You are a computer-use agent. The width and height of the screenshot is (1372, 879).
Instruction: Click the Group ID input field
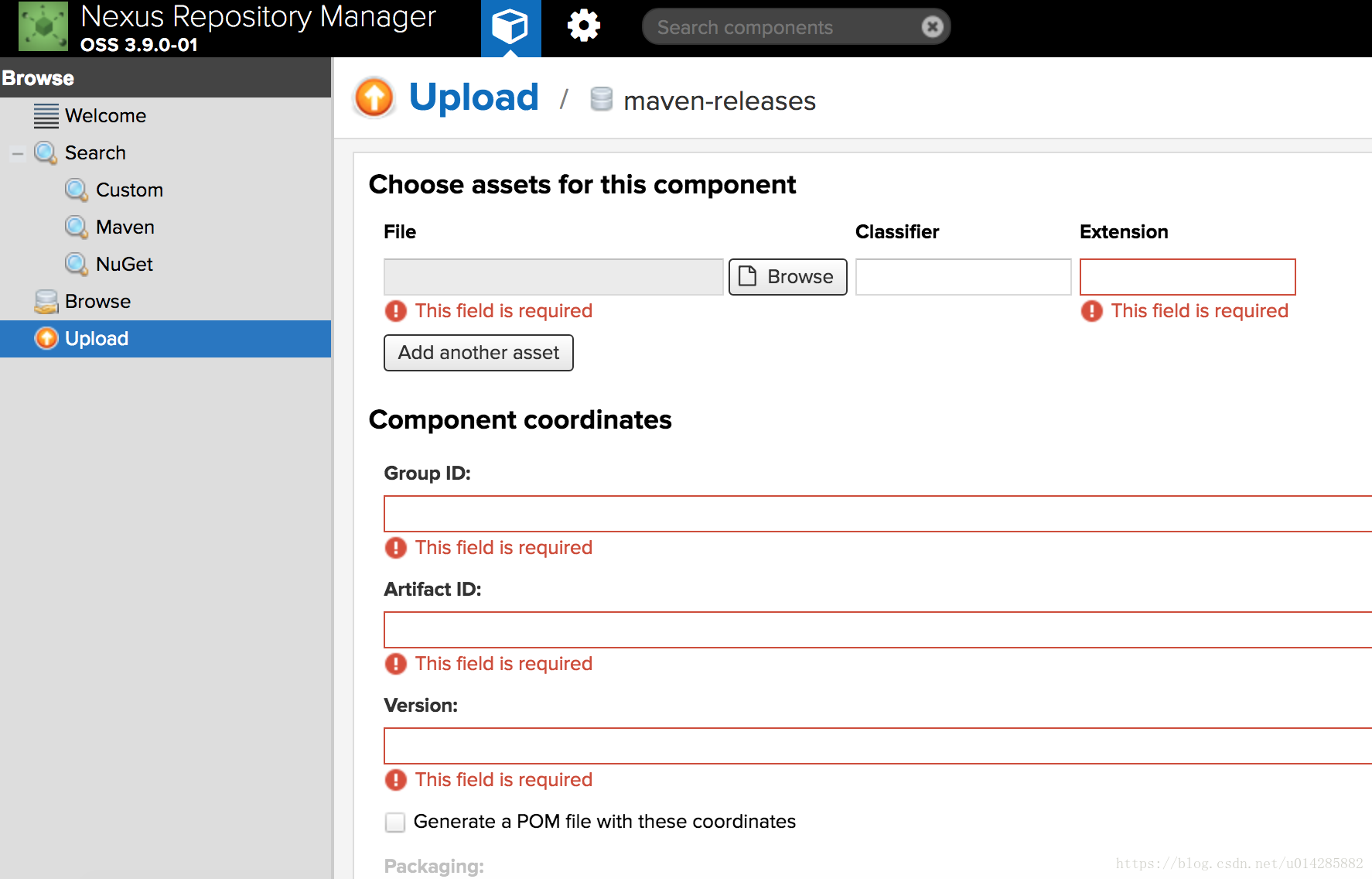(x=878, y=514)
